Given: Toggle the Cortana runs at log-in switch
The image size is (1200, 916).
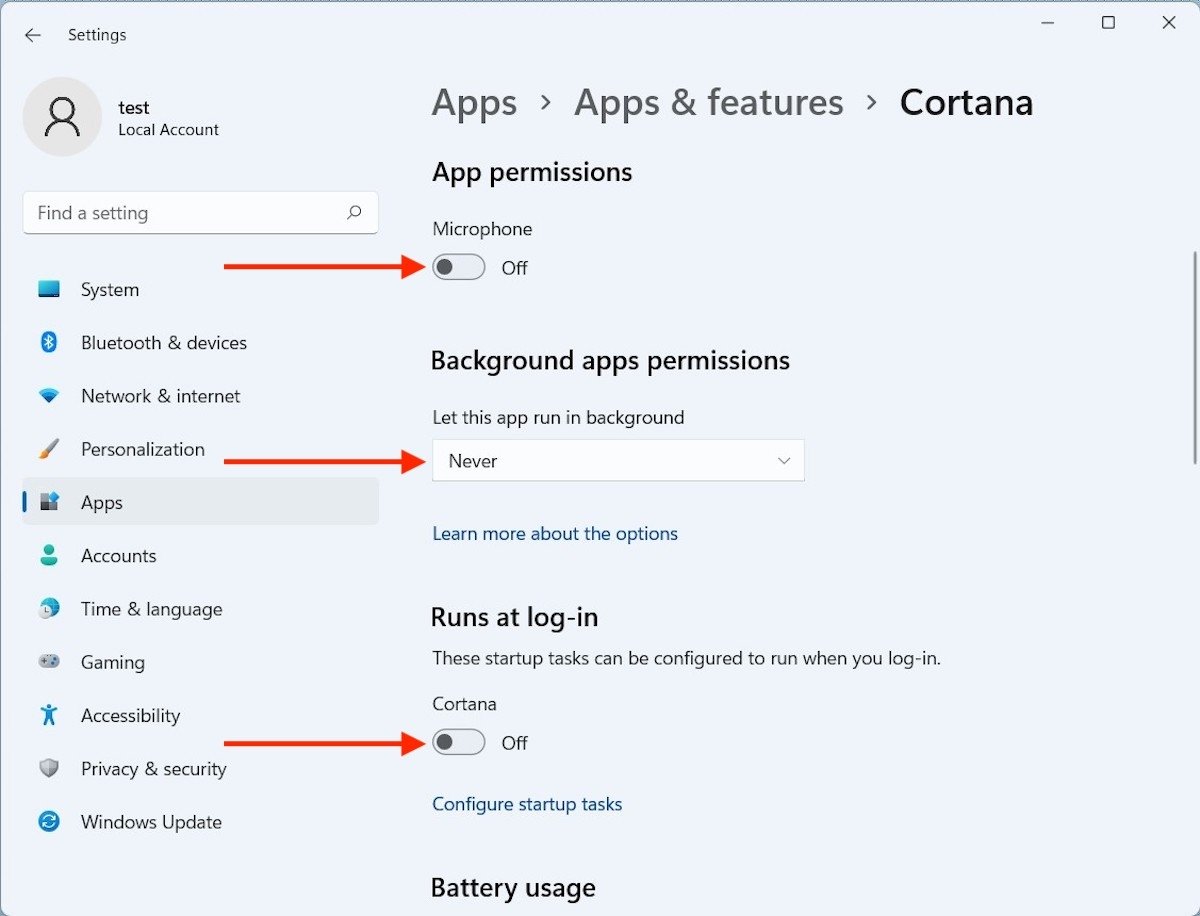Looking at the screenshot, I should click(459, 742).
